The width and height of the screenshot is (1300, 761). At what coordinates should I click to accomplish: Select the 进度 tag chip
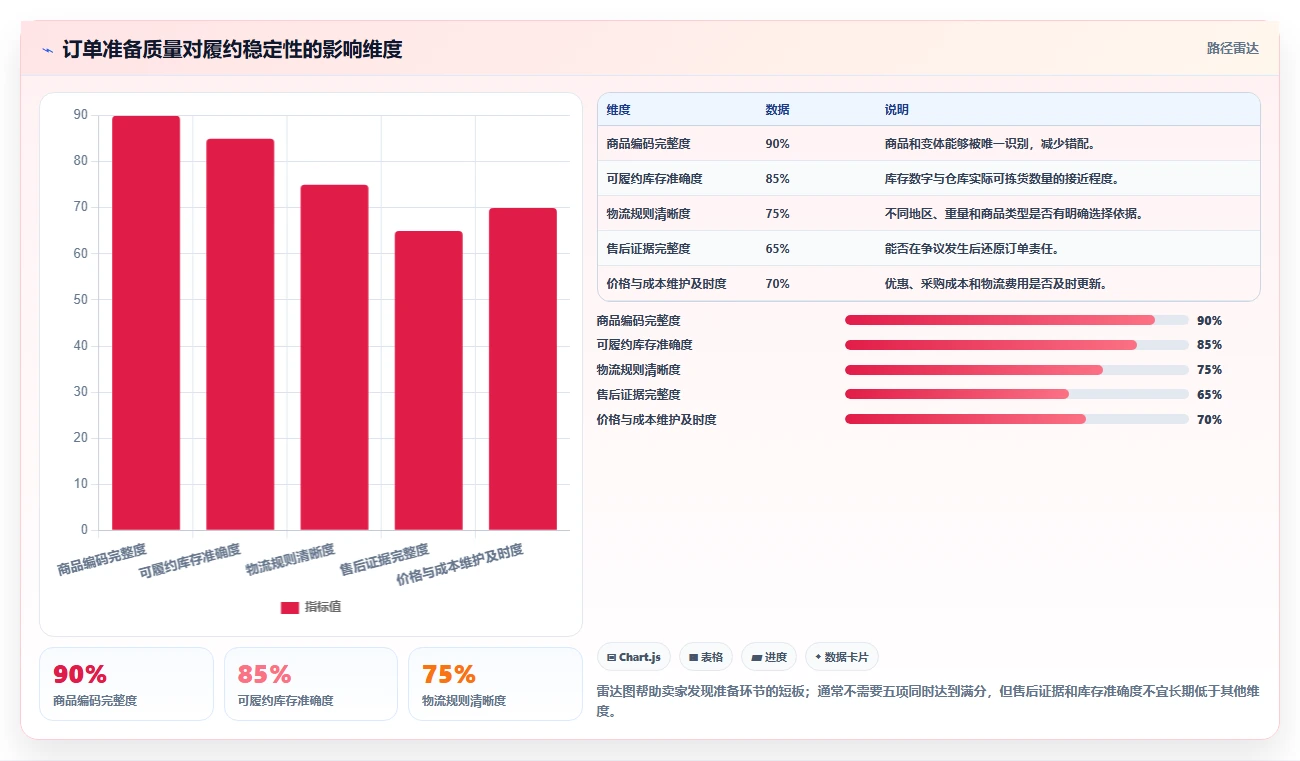click(x=769, y=657)
